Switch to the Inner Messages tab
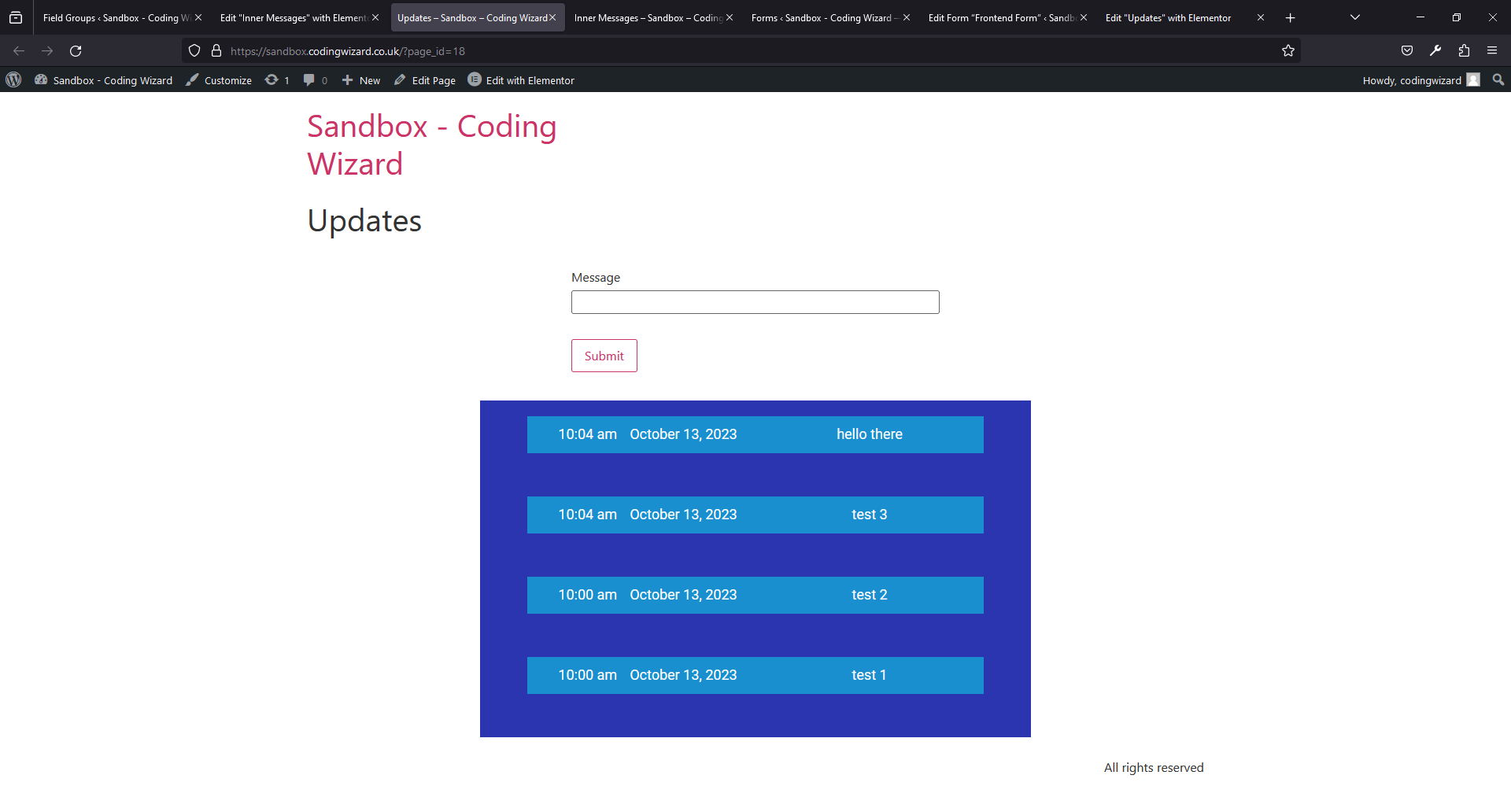1511x812 pixels. tap(647, 17)
